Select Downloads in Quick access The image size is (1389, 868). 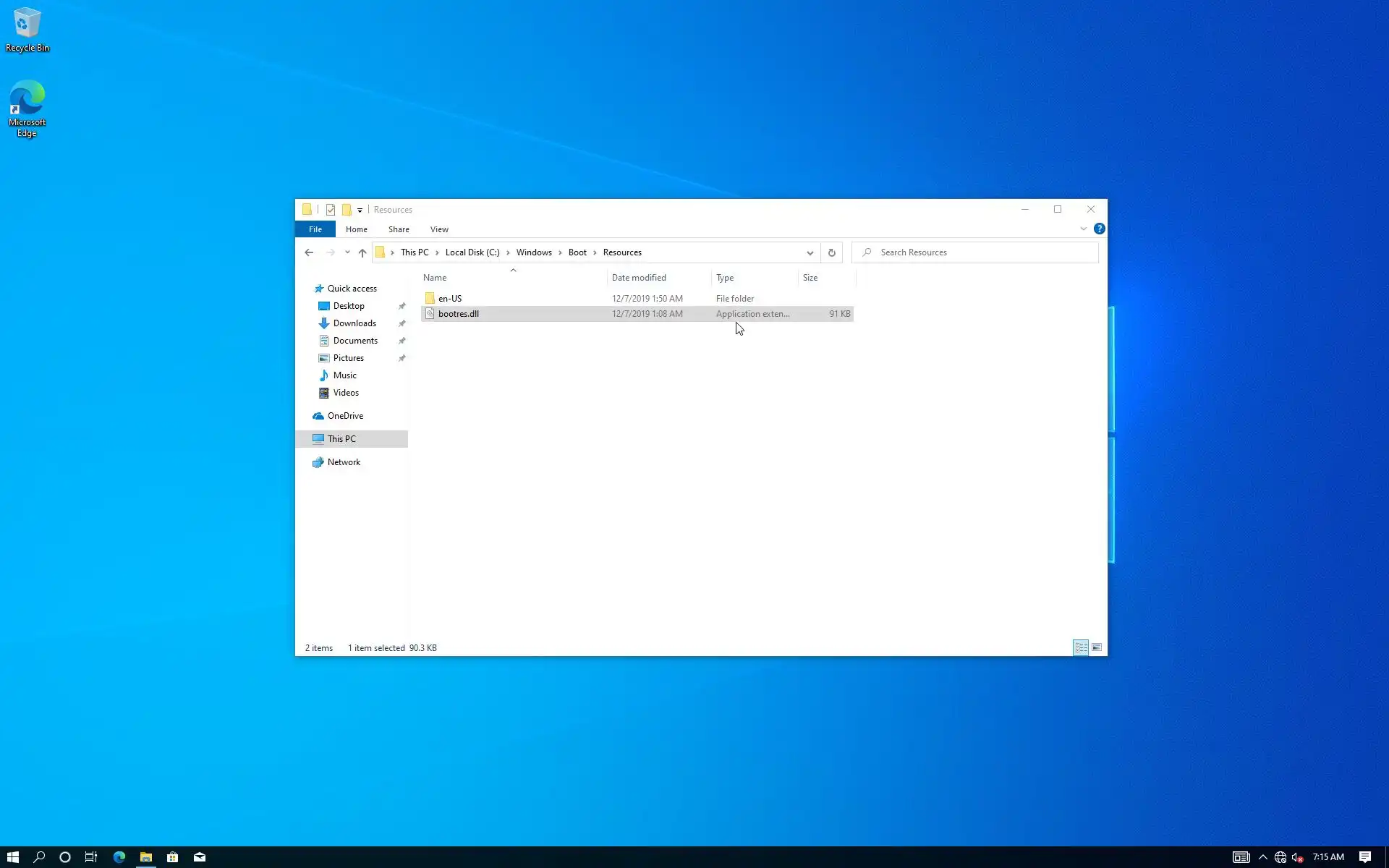click(354, 323)
